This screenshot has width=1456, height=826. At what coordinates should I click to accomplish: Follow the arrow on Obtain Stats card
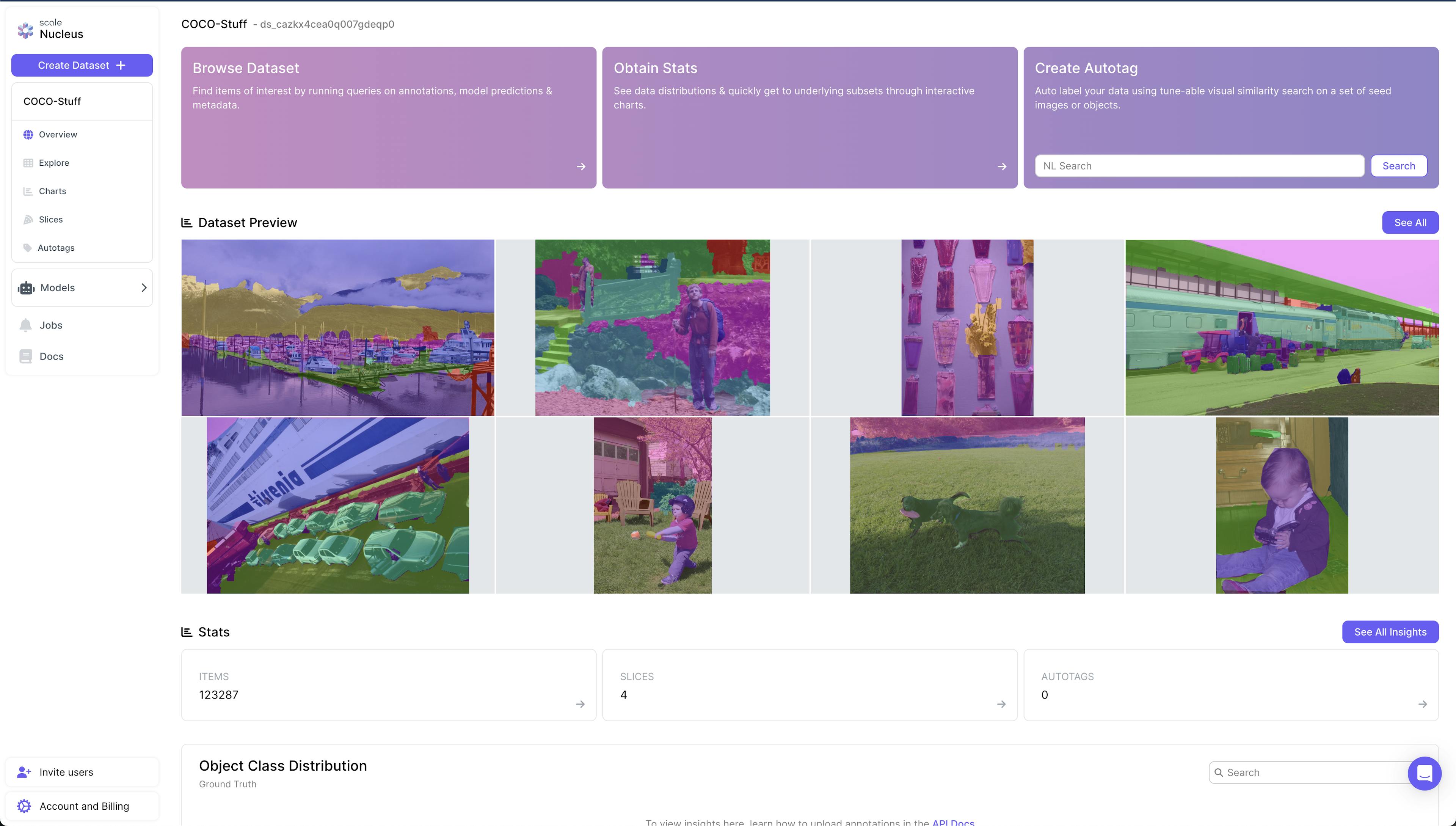(x=1002, y=167)
